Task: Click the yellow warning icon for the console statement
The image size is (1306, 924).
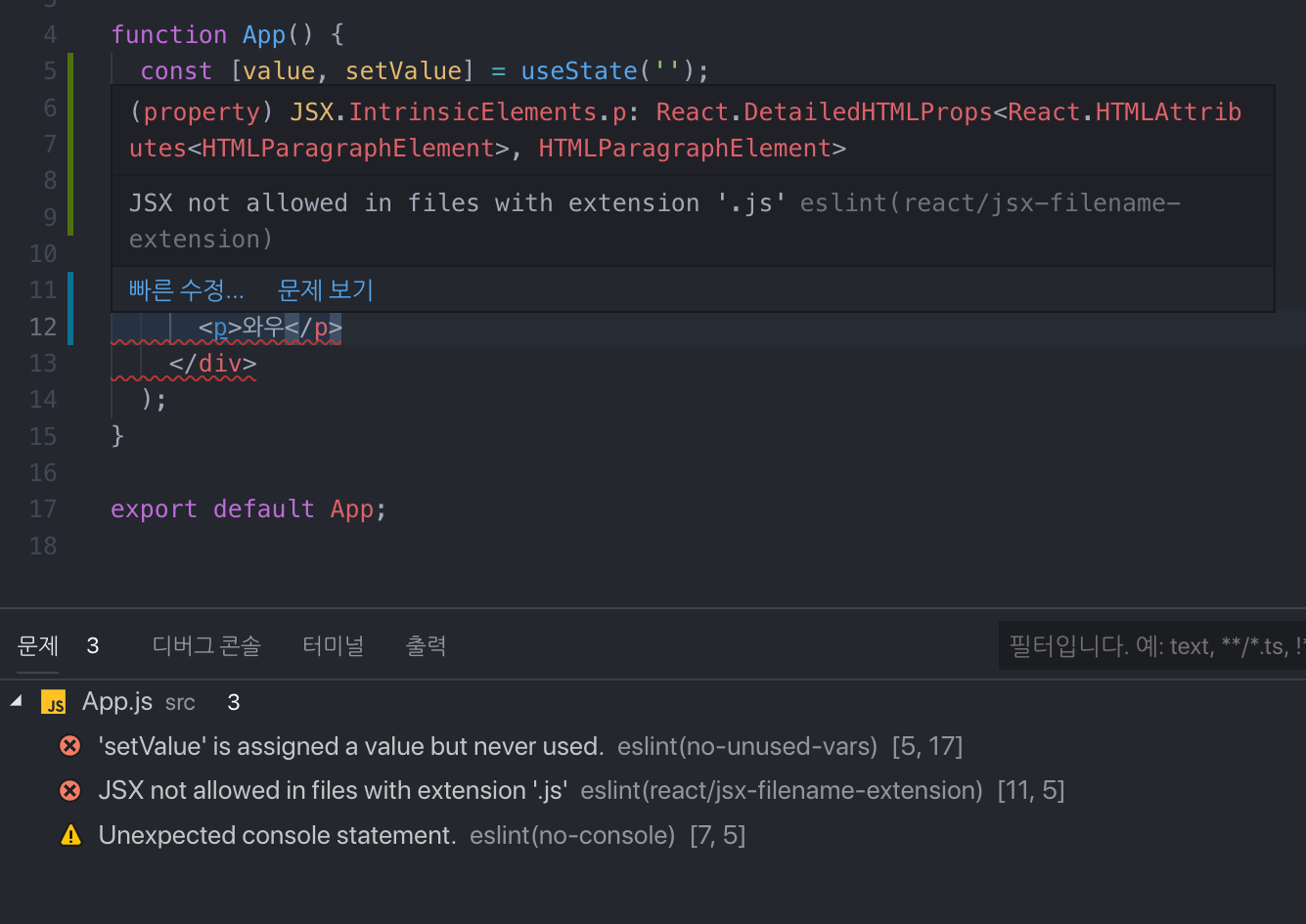Action: click(70, 836)
